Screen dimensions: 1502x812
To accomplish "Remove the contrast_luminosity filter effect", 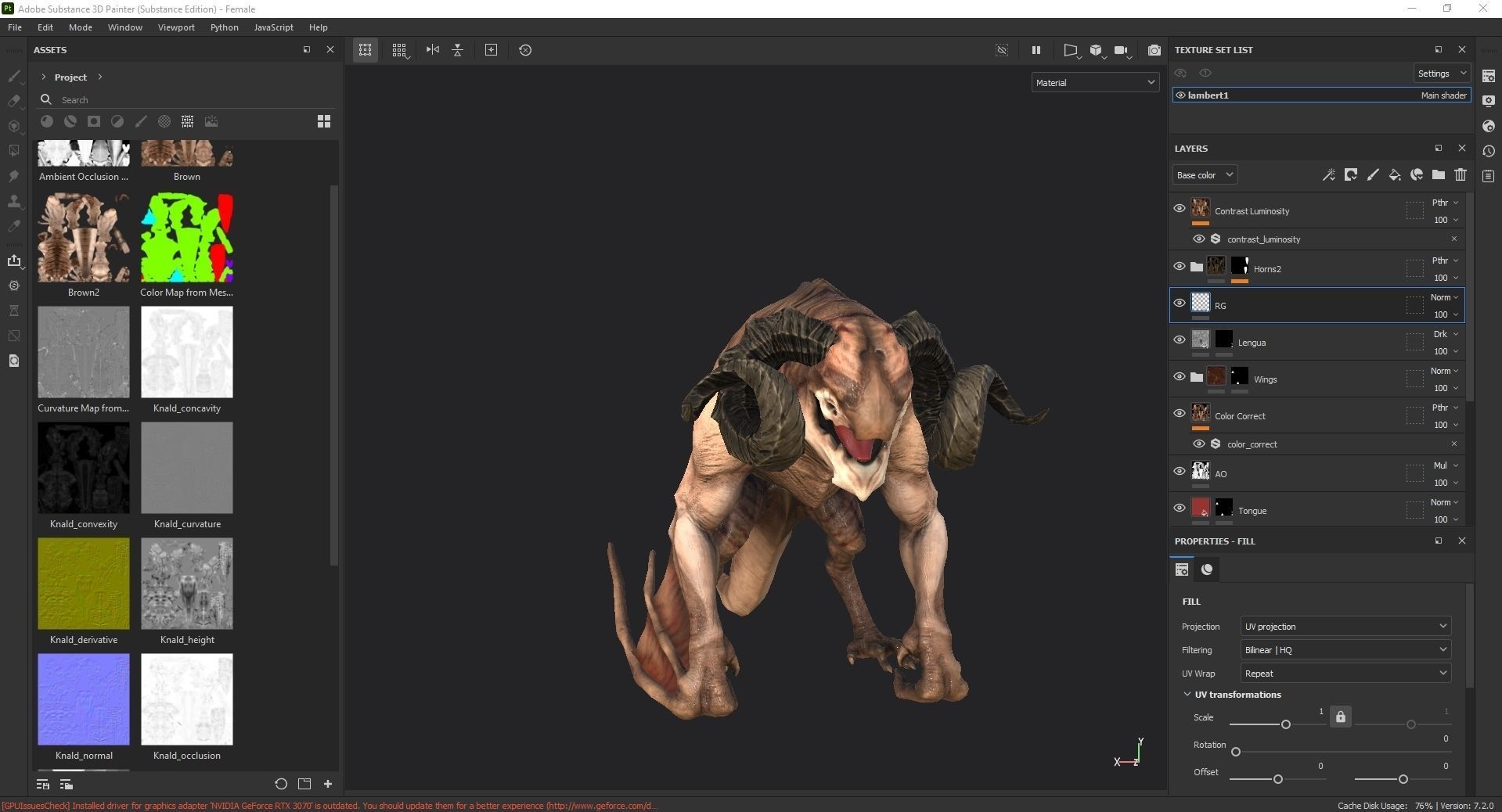I will (x=1454, y=239).
